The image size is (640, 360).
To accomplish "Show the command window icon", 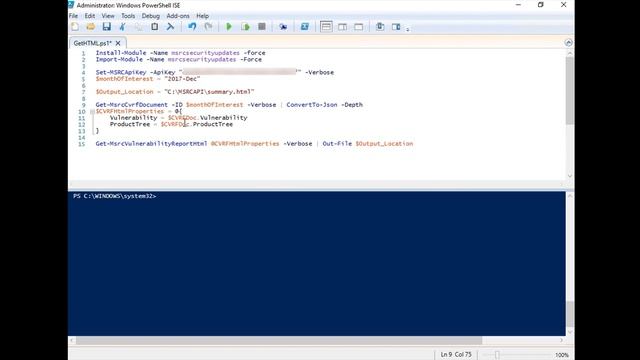I will coord(380,27).
